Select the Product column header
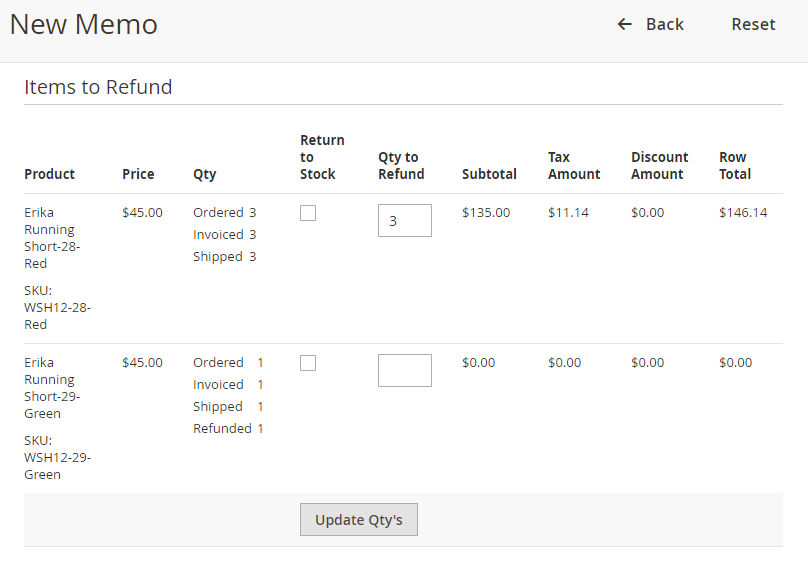808x573 pixels. (49, 174)
